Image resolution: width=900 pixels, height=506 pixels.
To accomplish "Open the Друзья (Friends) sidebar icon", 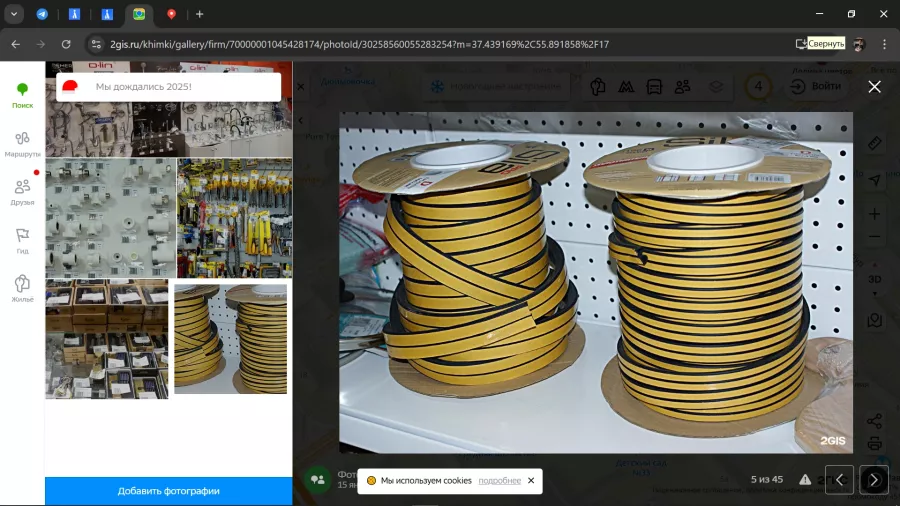I will (x=22, y=191).
